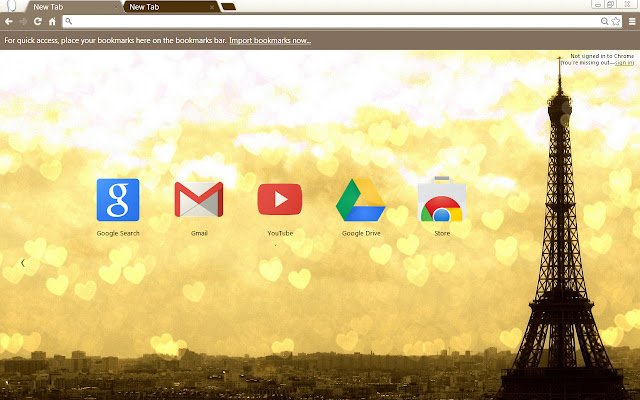Switch to the first New Tab
Screen dimensions: 640x400
click(73, 7)
